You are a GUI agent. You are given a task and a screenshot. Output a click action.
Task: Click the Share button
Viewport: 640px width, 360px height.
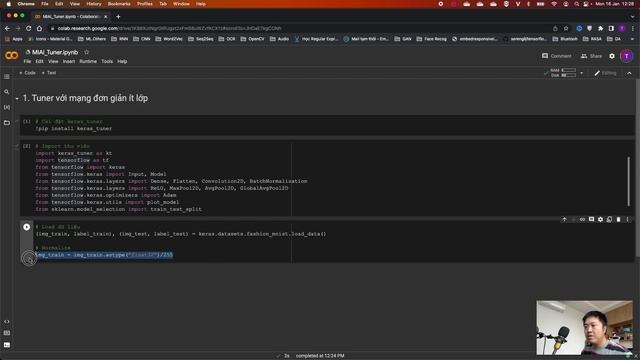(591, 56)
